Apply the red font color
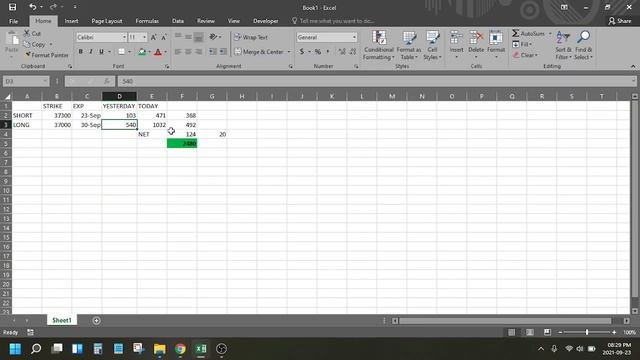The height and width of the screenshot is (360, 640). click(x=158, y=52)
